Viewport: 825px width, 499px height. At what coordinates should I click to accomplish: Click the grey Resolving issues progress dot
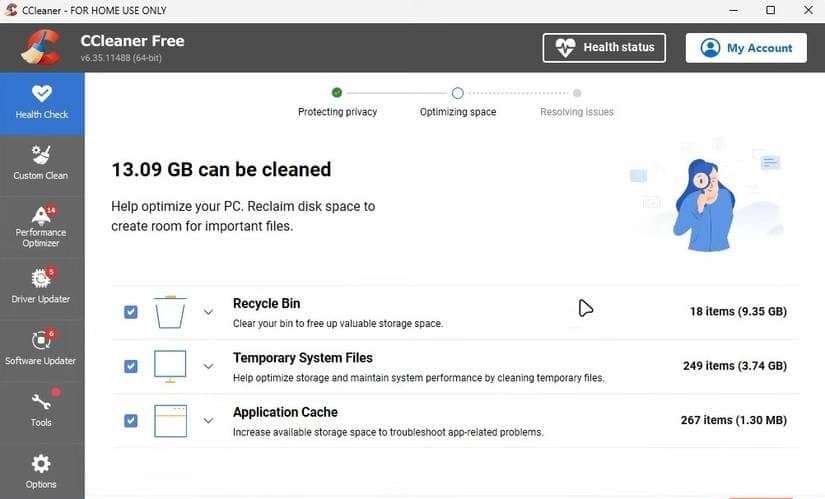tap(577, 93)
